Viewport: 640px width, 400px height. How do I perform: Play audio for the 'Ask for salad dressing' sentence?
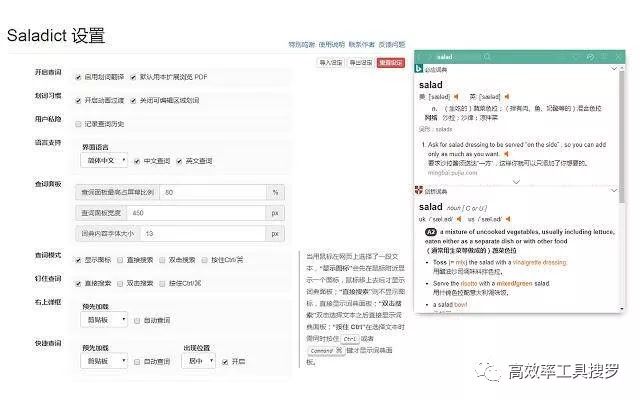(x=506, y=154)
